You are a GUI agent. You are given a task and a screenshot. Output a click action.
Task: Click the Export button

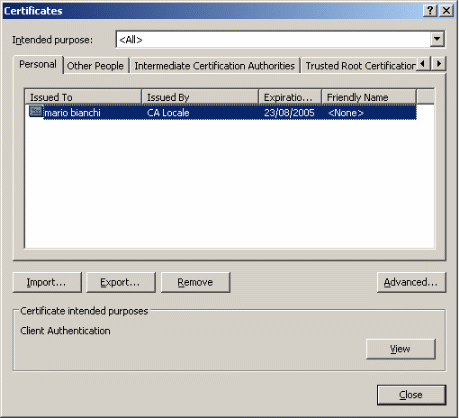tap(120, 282)
